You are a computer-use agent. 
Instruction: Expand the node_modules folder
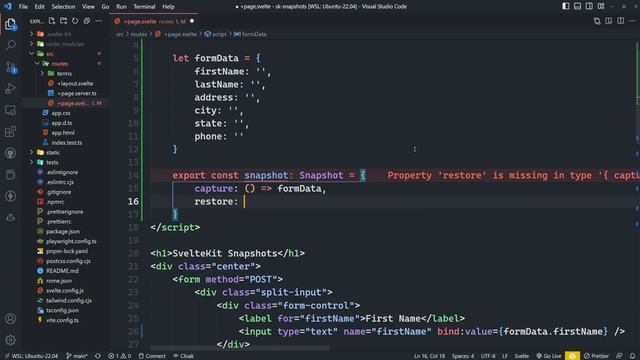click(x=65, y=44)
